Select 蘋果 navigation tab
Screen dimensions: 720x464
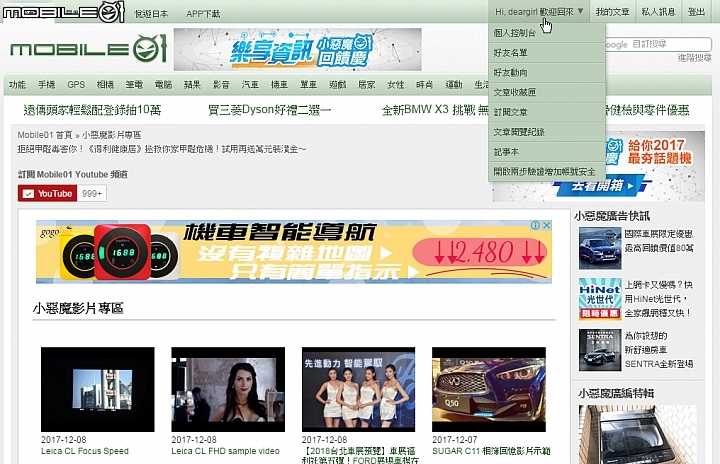[192, 85]
